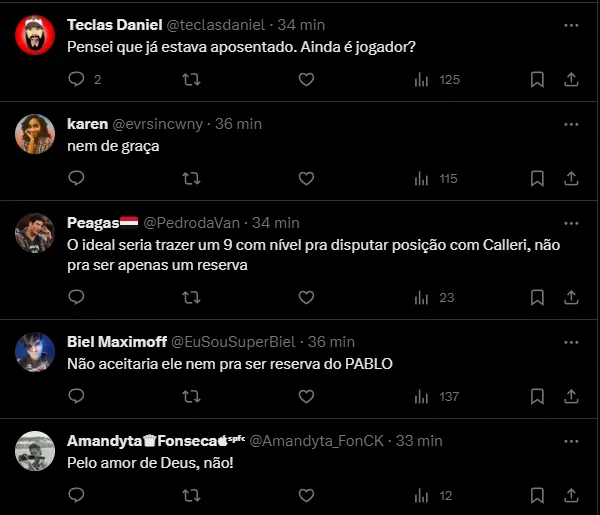Open more options on Amandyta Fonseca's tweet
Screen dimensions: 600x515
pyautogui.click(x=571, y=440)
